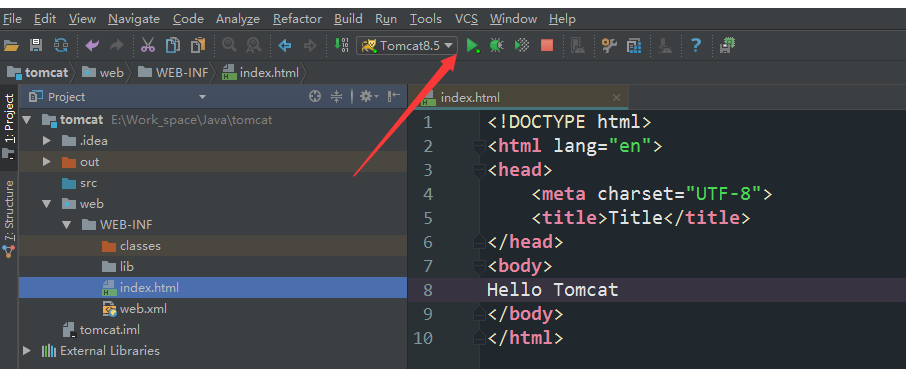906x369 pixels.
Task: Open the Refactor menu
Action: tap(297, 19)
